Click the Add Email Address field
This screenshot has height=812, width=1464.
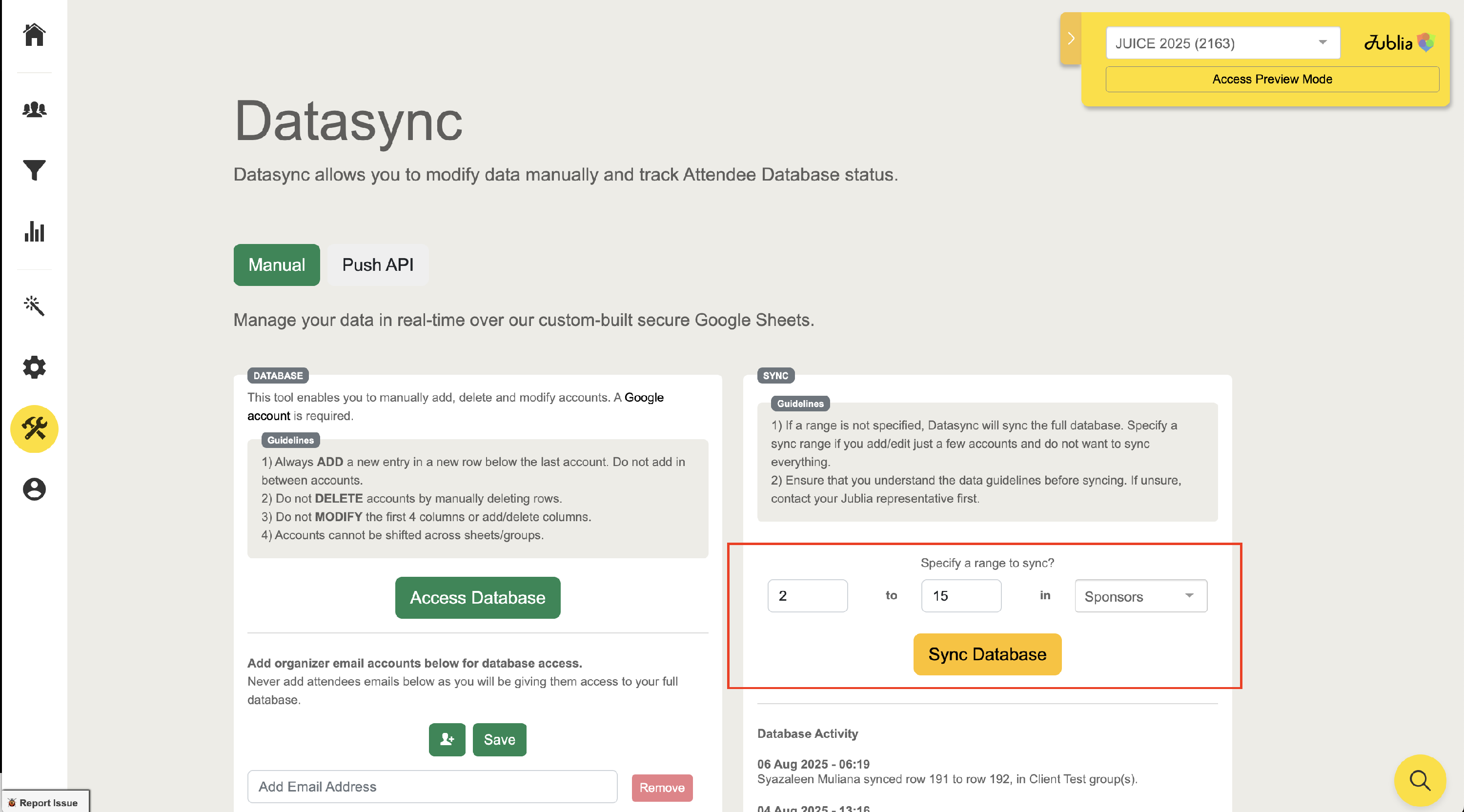pos(432,787)
